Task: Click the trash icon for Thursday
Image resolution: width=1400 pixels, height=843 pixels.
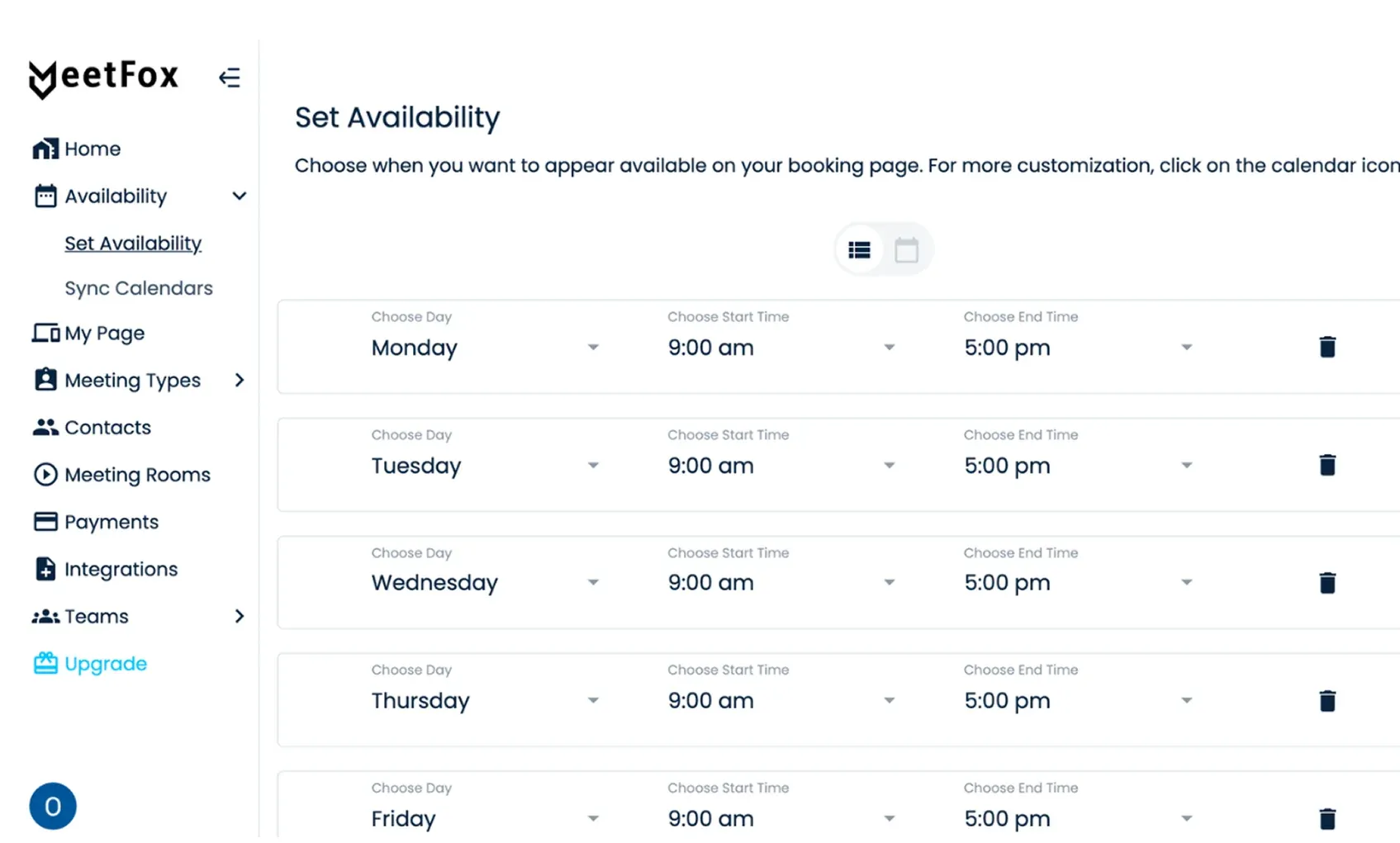Action: 1327,701
